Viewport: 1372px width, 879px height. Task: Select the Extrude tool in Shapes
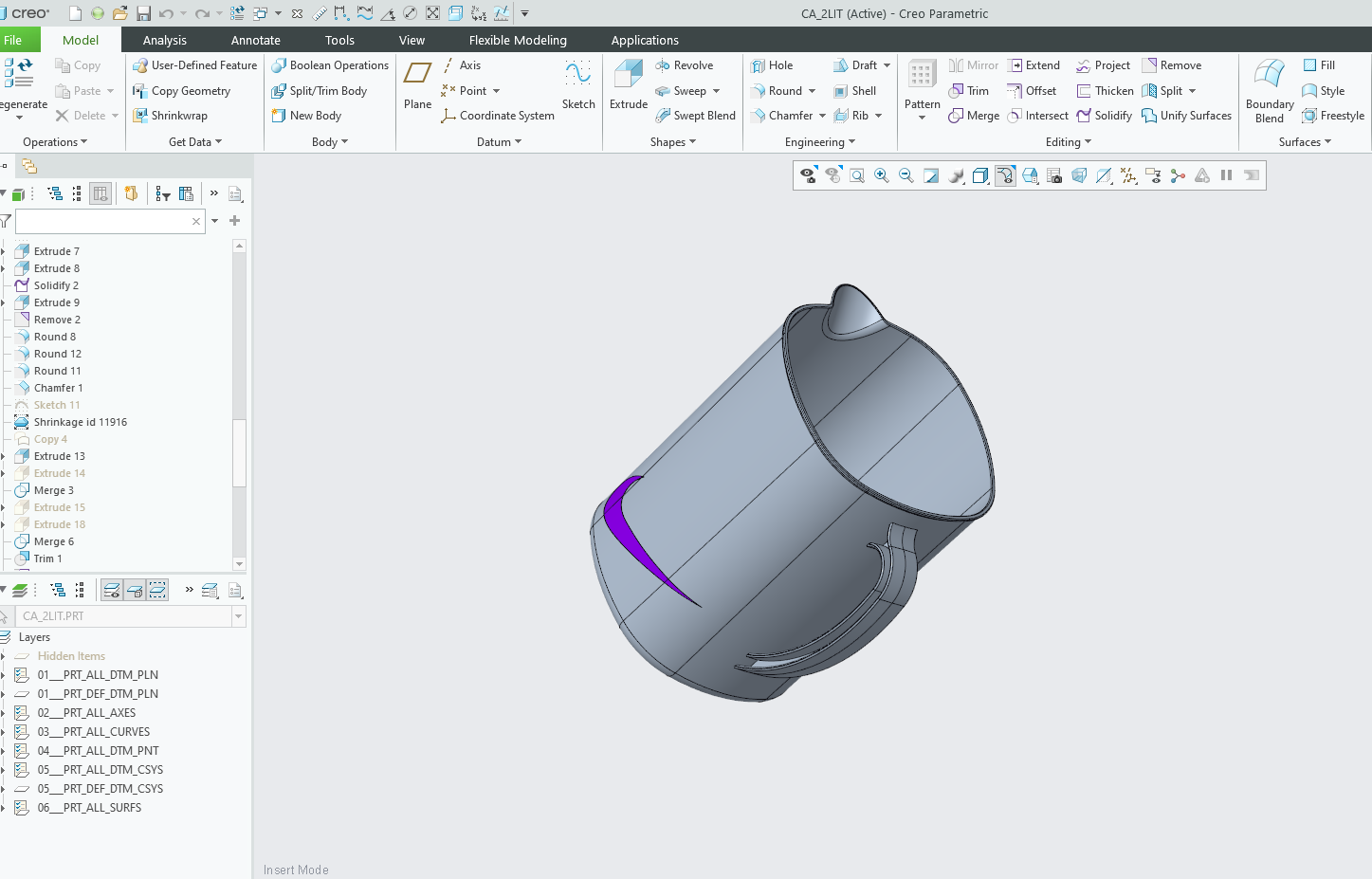click(628, 83)
